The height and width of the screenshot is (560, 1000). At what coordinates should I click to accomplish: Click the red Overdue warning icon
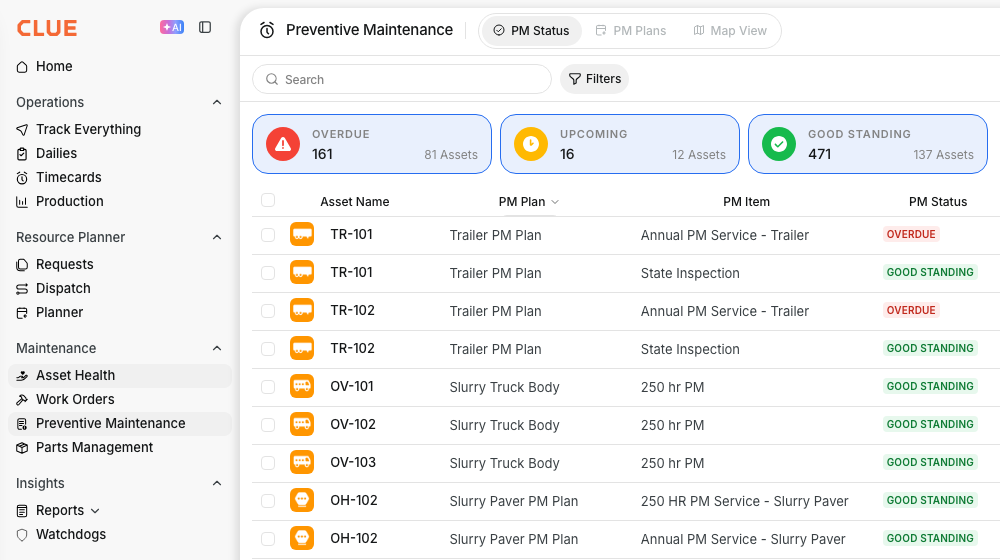(x=283, y=144)
